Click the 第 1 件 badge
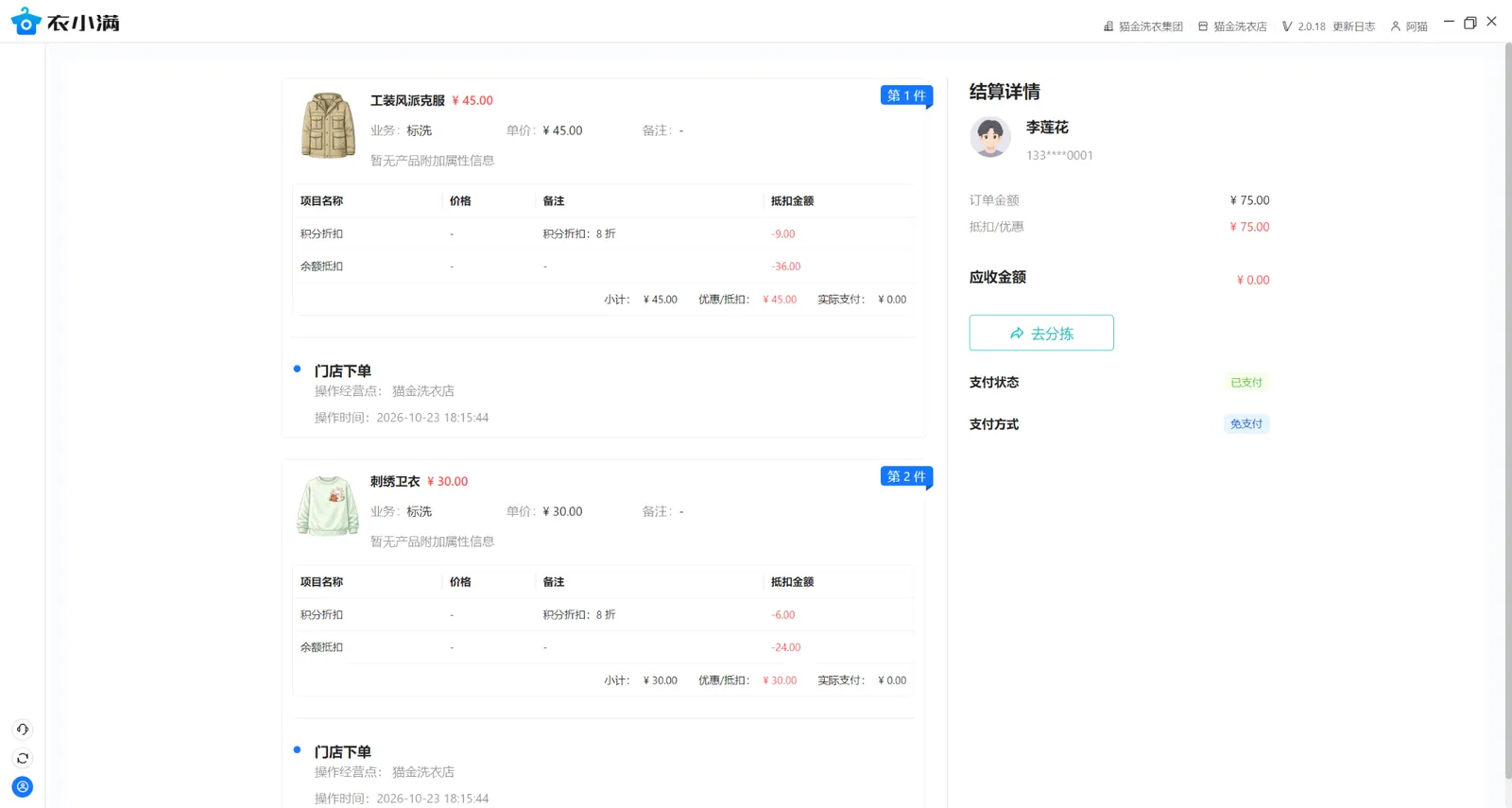 point(906,95)
